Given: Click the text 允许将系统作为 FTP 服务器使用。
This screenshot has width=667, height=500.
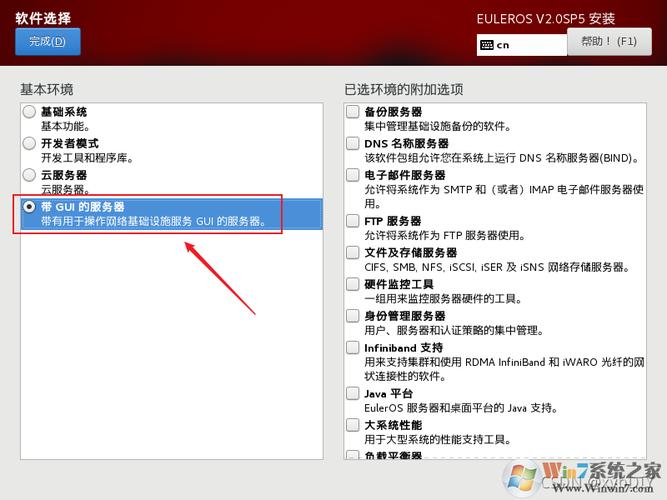Looking at the screenshot, I should [x=445, y=235].
